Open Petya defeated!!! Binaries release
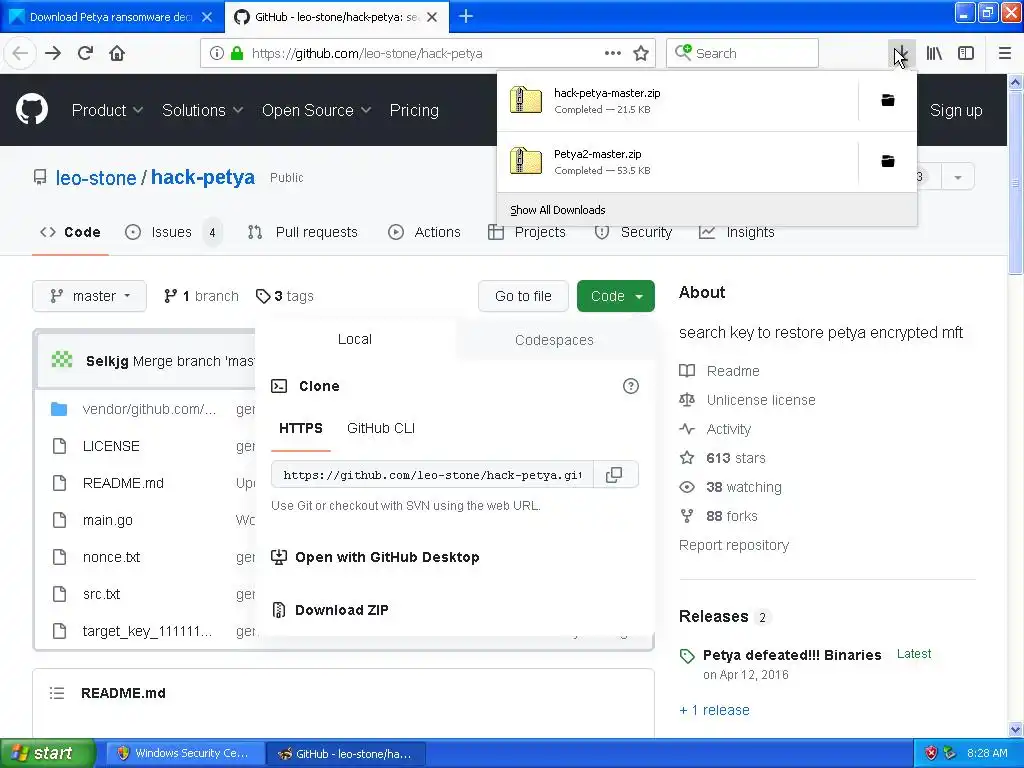This screenshot has height=768, width=1024. pyautogui.click(x=792, y=655)
